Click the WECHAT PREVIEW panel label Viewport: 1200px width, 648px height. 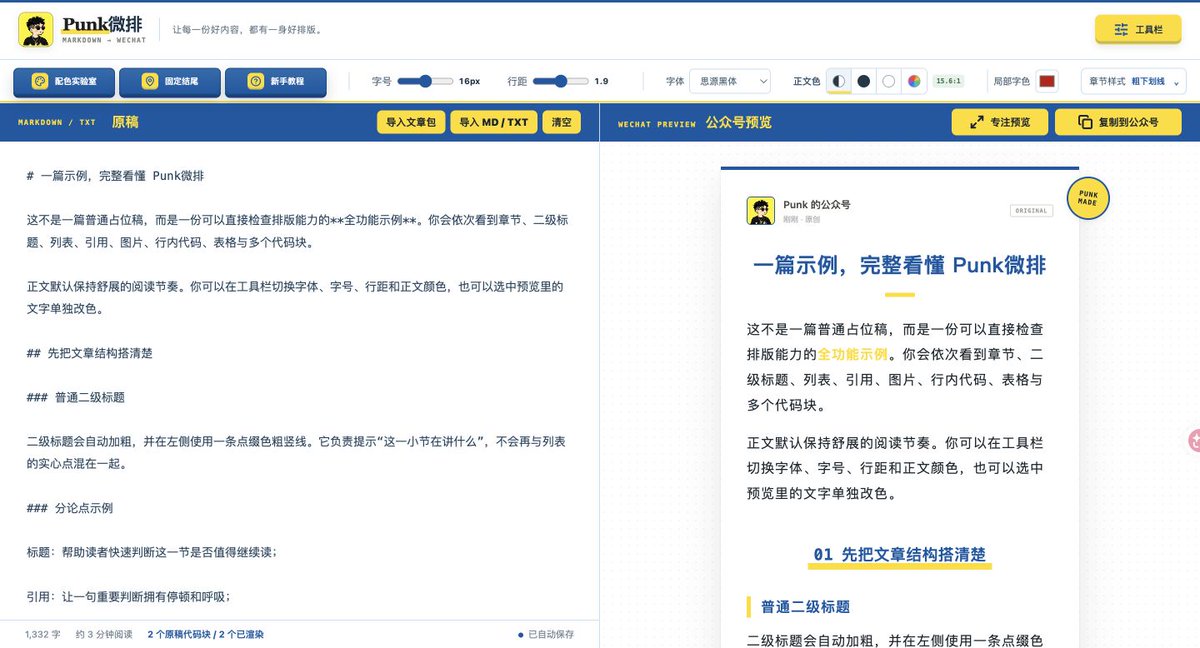click(x=657, y=123)
